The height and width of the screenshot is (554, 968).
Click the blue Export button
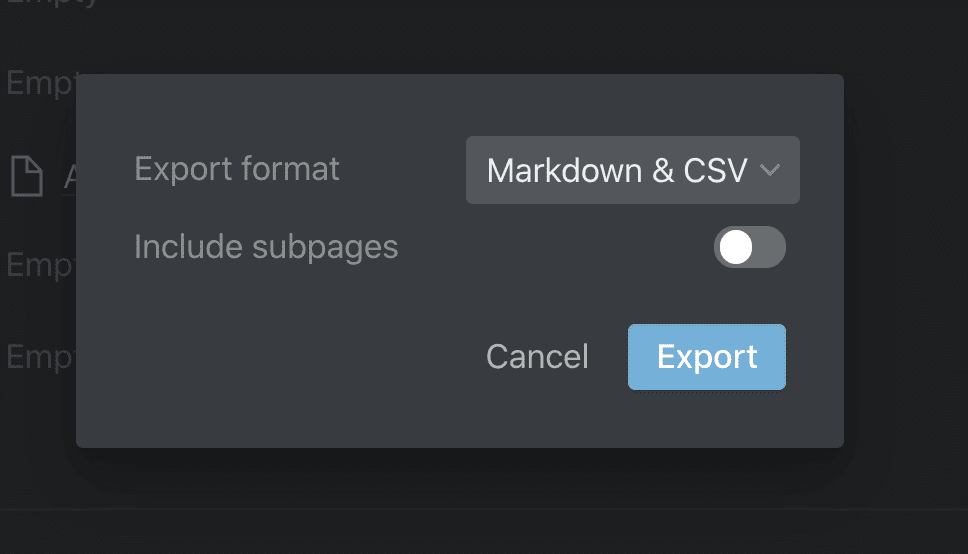click(x=707, y=357)
